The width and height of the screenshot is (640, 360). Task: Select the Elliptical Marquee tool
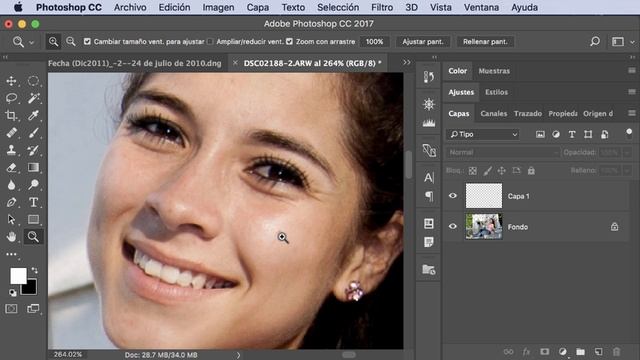(x=33, y=81)
